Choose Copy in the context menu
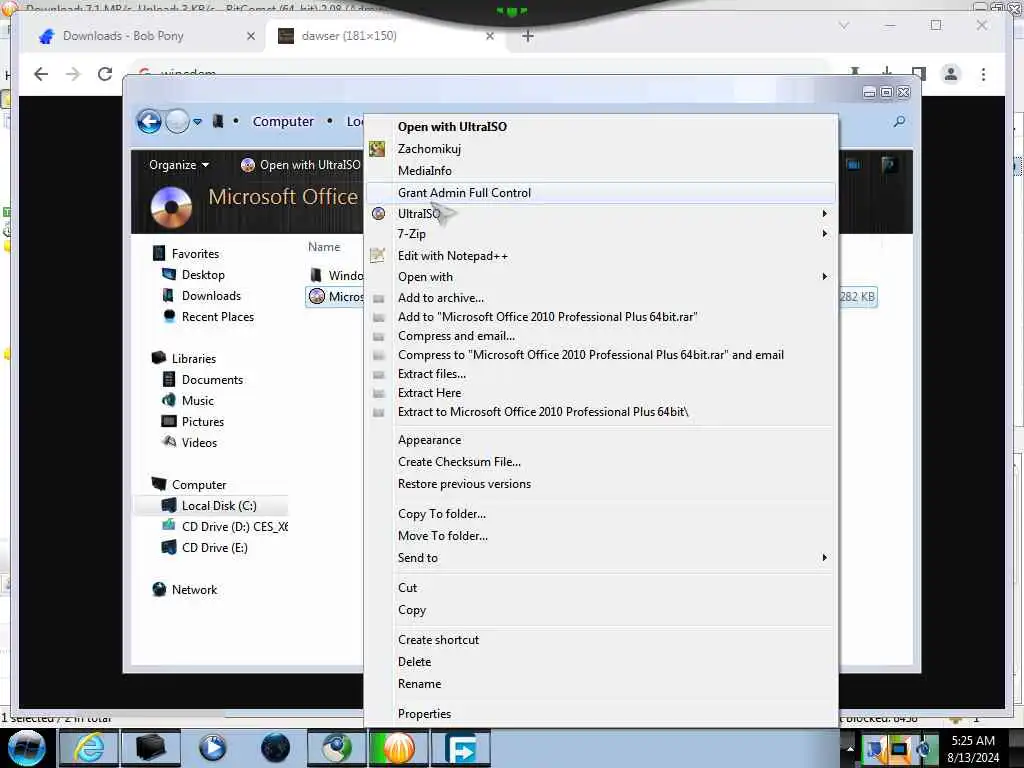 point(411,610)
